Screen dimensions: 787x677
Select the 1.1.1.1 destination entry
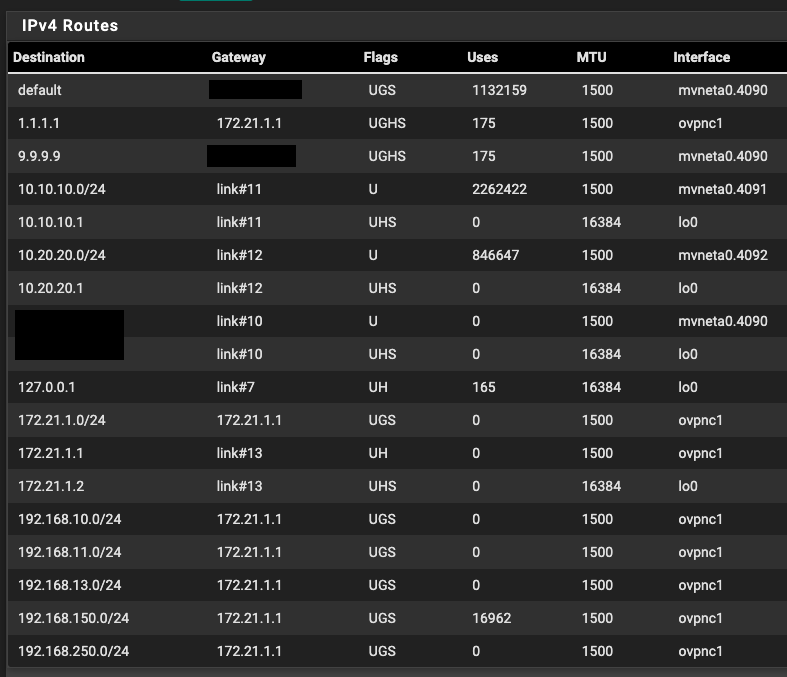coord(39,123)
